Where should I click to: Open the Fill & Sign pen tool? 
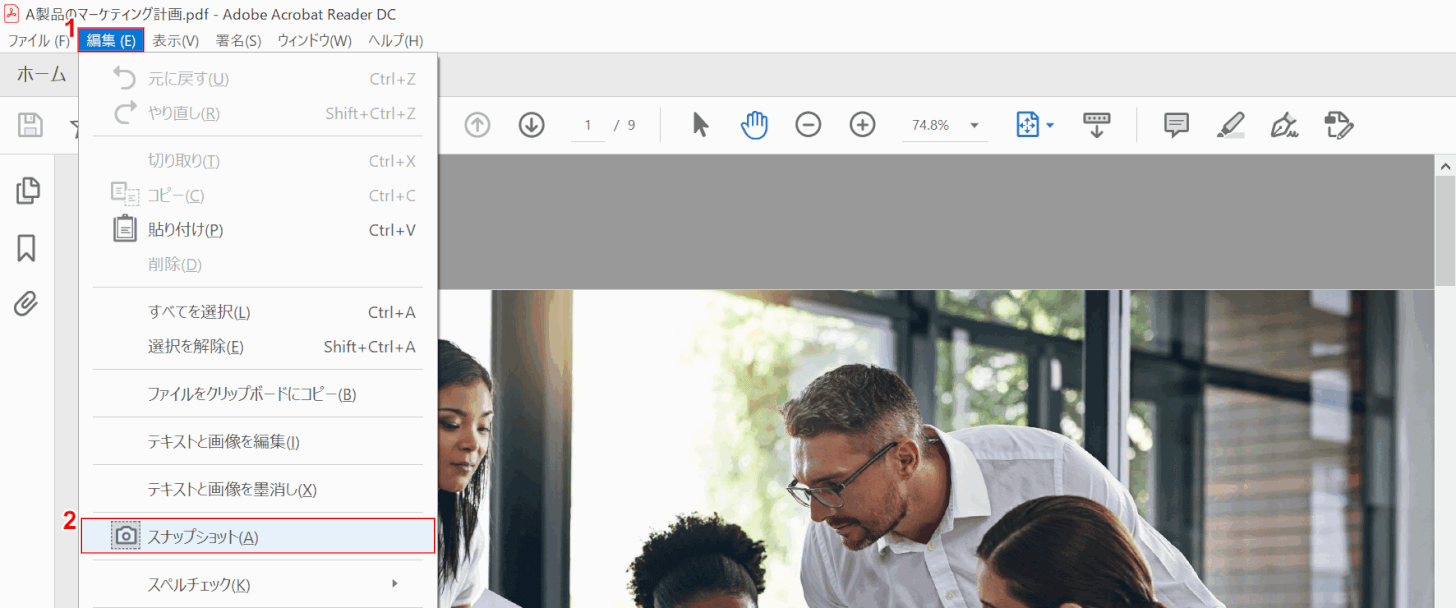click(1283, 125)
